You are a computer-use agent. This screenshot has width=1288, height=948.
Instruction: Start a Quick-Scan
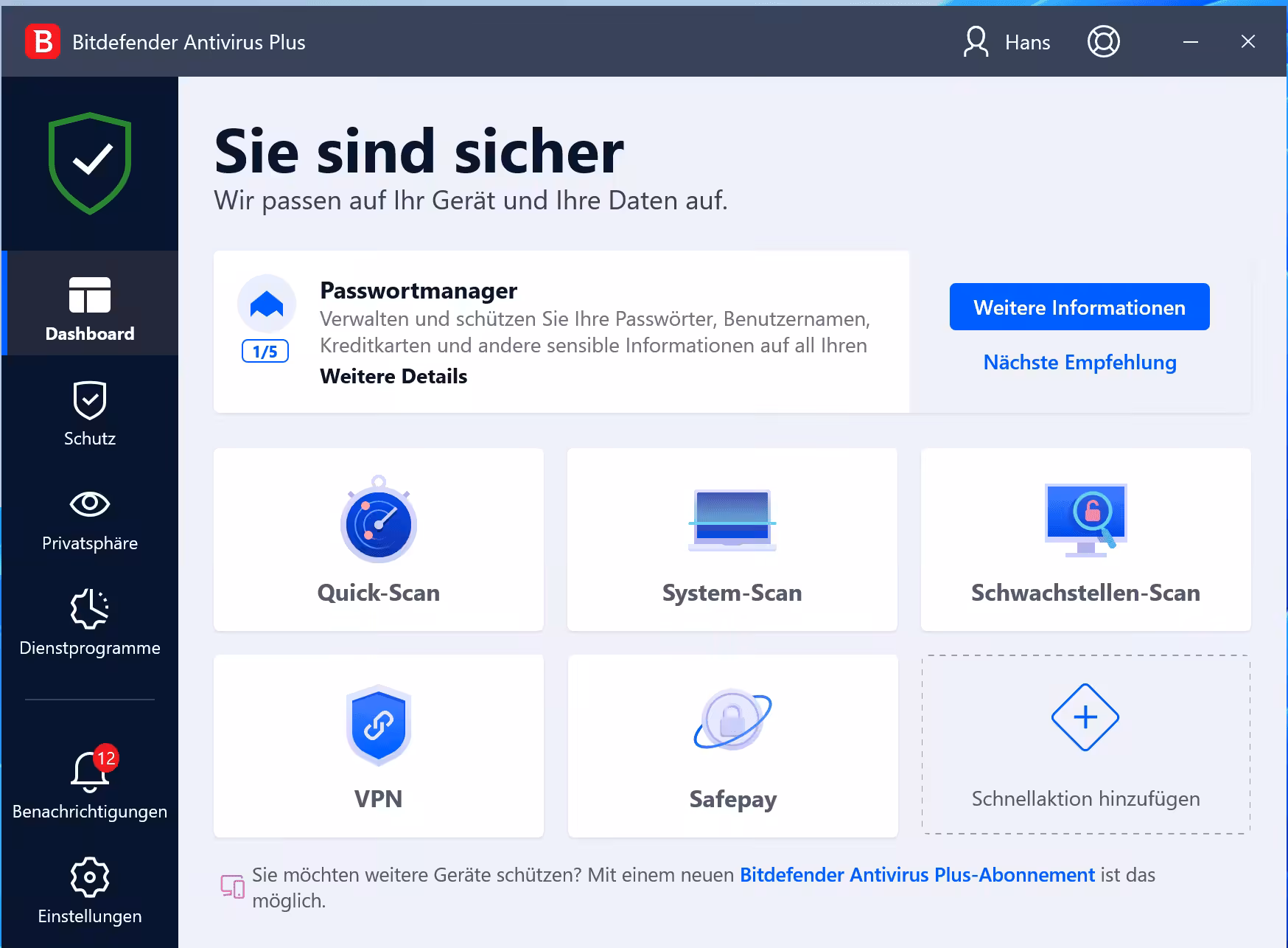[378, 540]
